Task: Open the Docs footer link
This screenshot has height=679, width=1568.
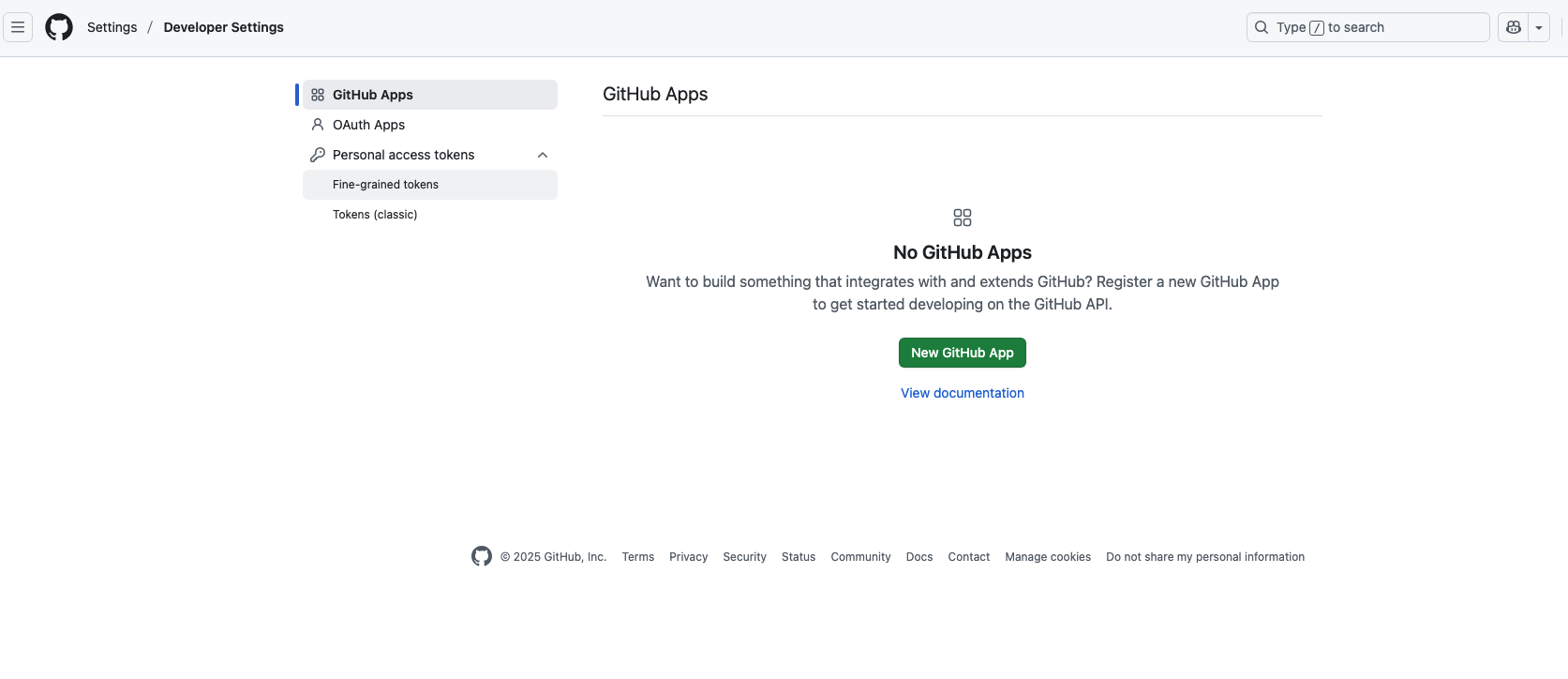Action: 919,557
